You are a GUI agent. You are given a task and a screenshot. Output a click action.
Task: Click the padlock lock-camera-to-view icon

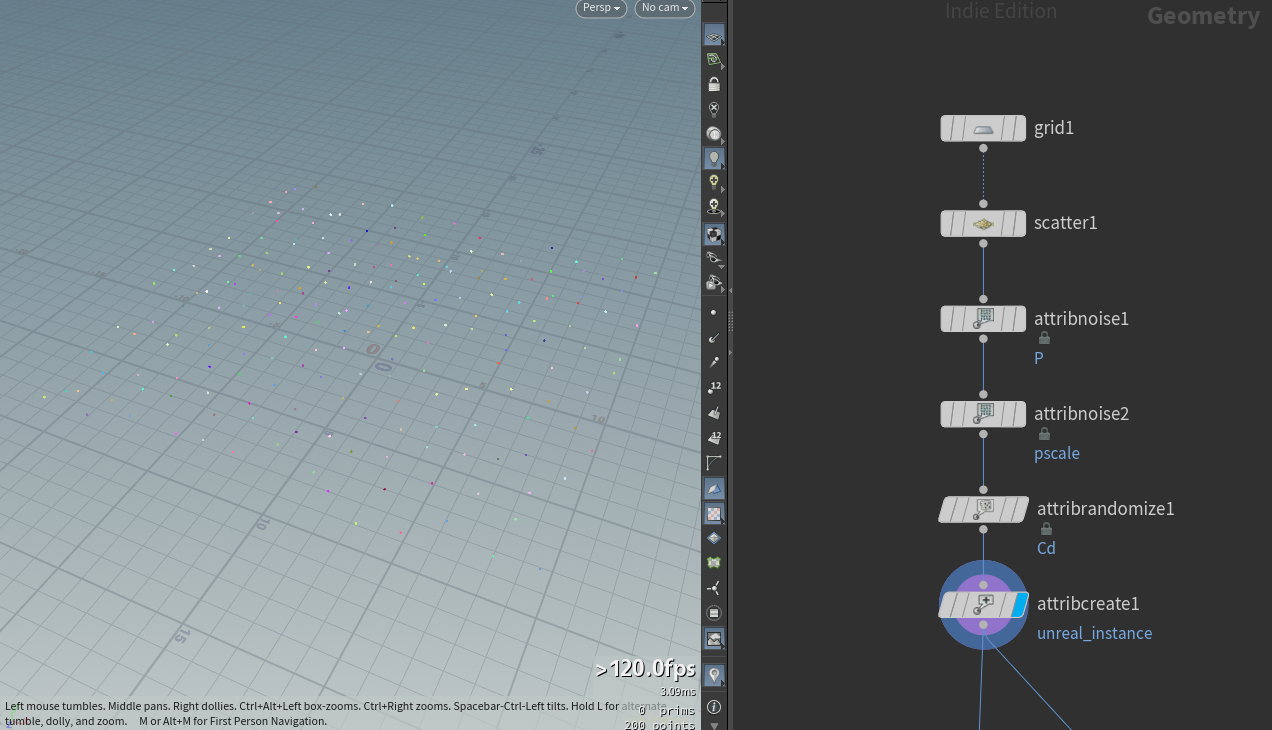click(714, 84)
